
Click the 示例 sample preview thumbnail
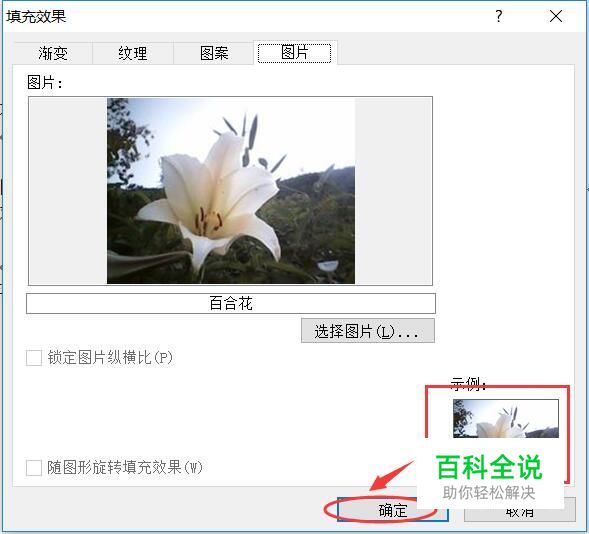(x=506, y=418)
